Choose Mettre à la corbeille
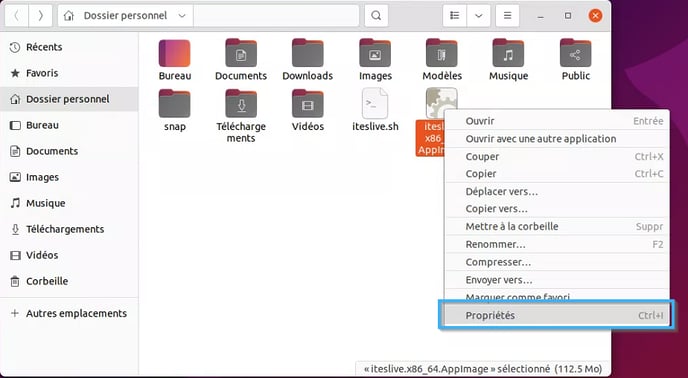Image resolution: width=688 pixels, height=378 pixels. click(557, 227)
